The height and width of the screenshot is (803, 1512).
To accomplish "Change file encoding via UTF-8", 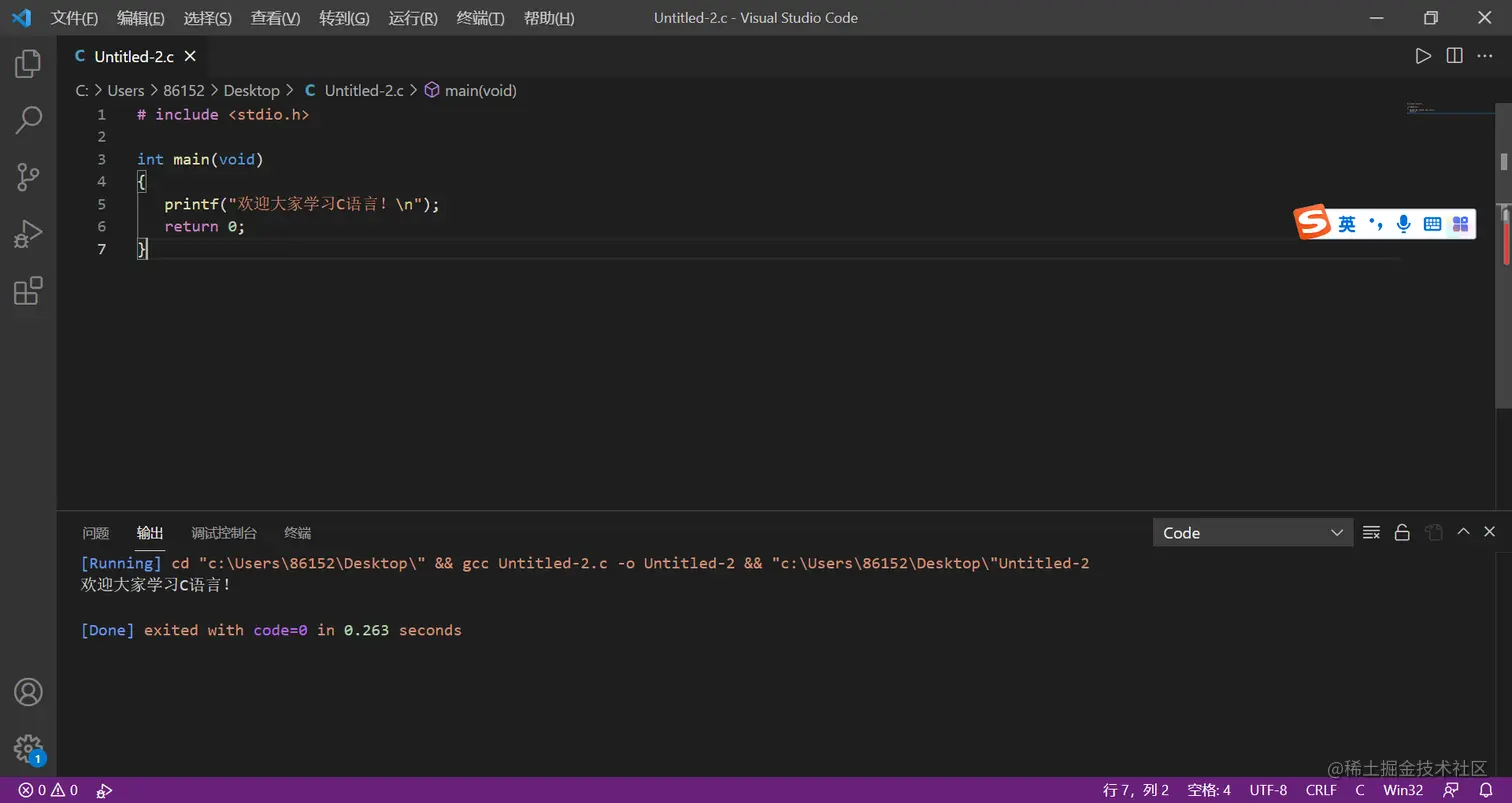I will [1268, 790].
